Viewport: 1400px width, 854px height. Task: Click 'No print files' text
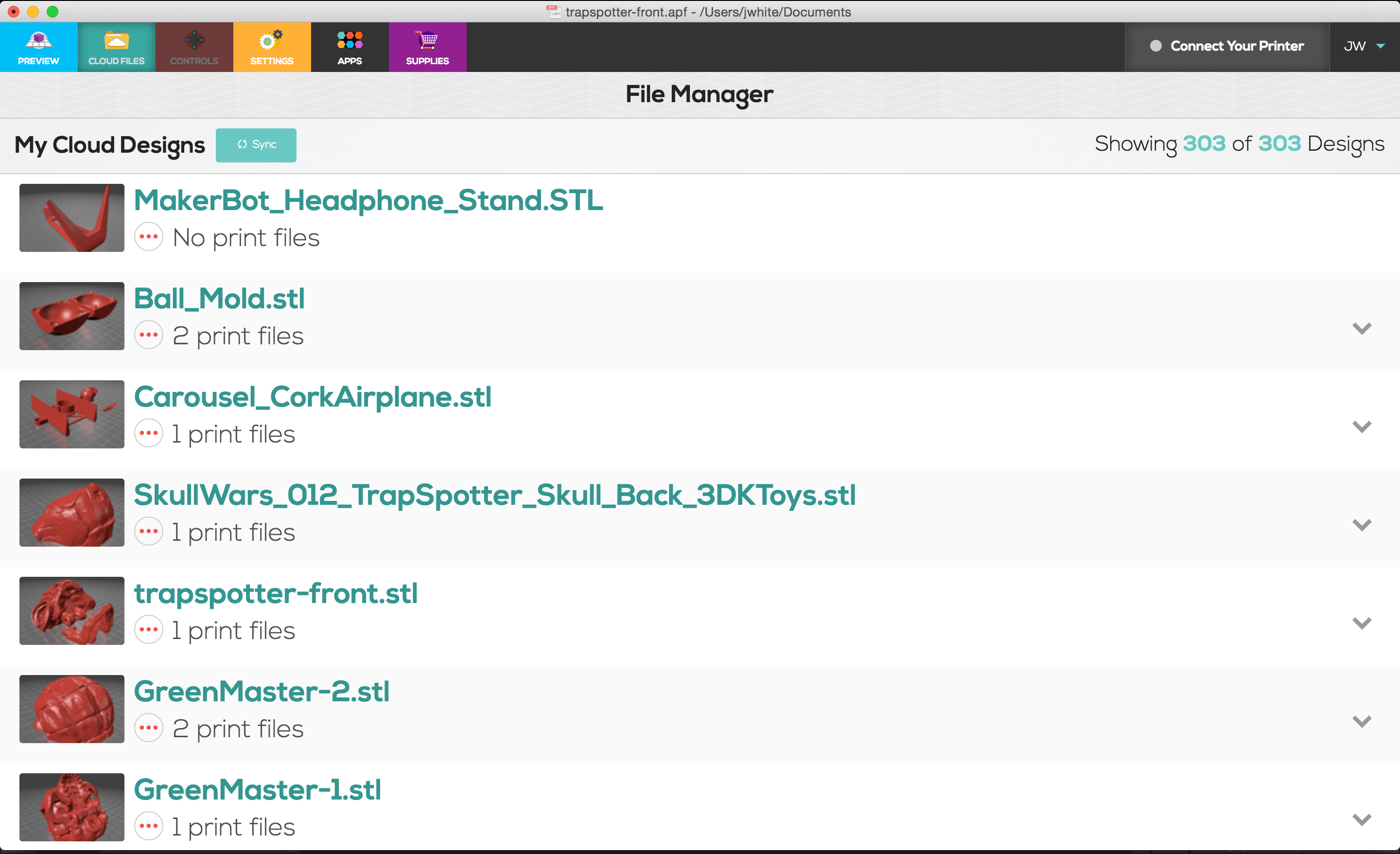click(x=246, y=238)
